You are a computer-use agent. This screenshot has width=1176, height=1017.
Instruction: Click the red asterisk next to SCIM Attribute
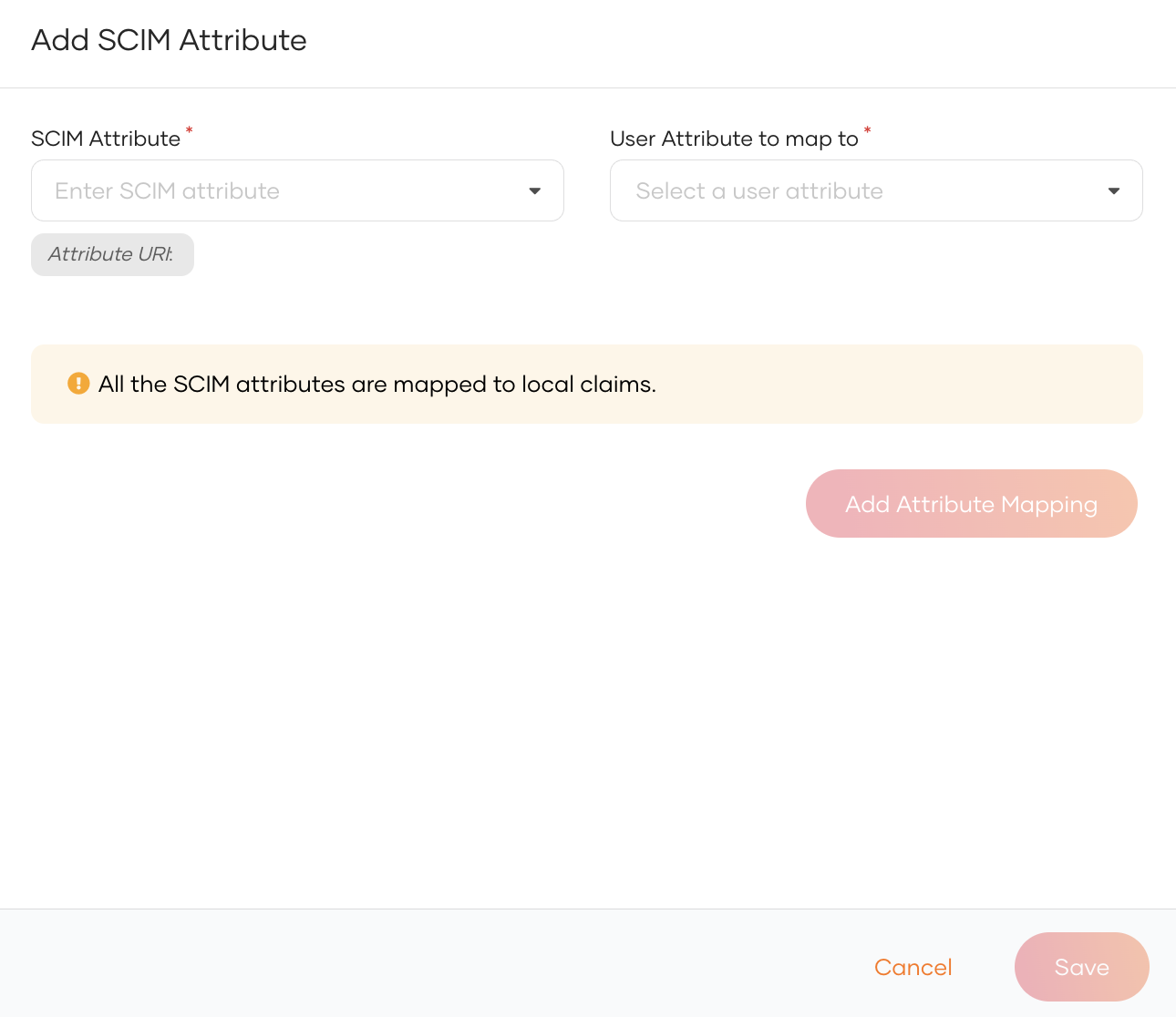(x=189, y=131)
